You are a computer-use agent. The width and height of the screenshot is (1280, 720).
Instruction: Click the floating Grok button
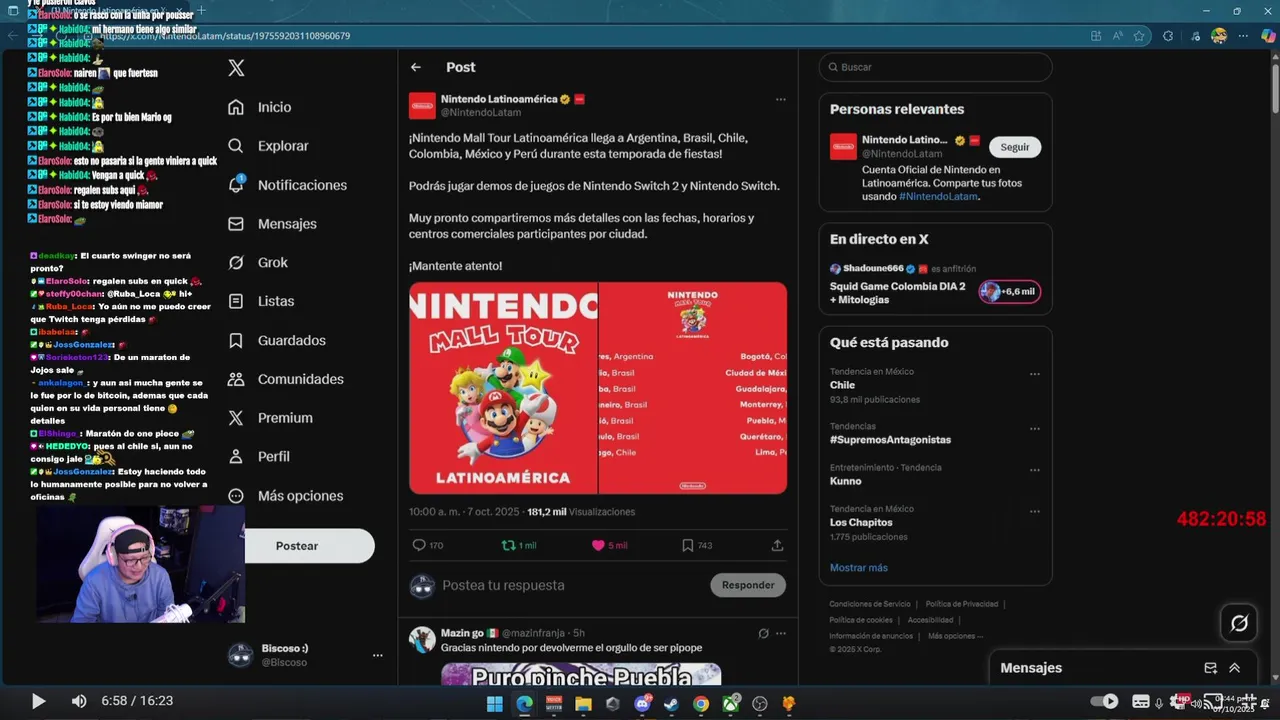(1239, 623)
